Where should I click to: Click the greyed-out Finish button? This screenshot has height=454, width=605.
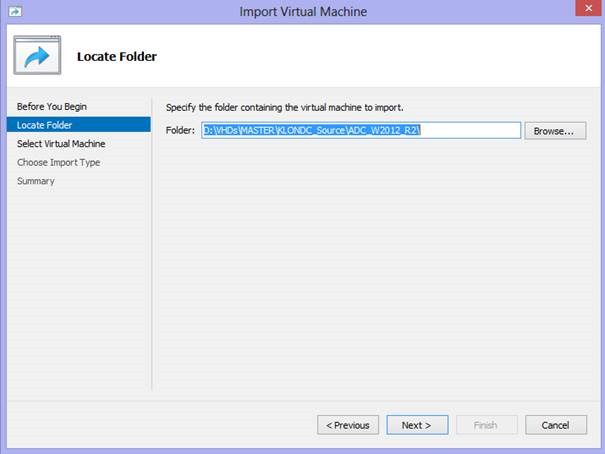pos(487,425)
